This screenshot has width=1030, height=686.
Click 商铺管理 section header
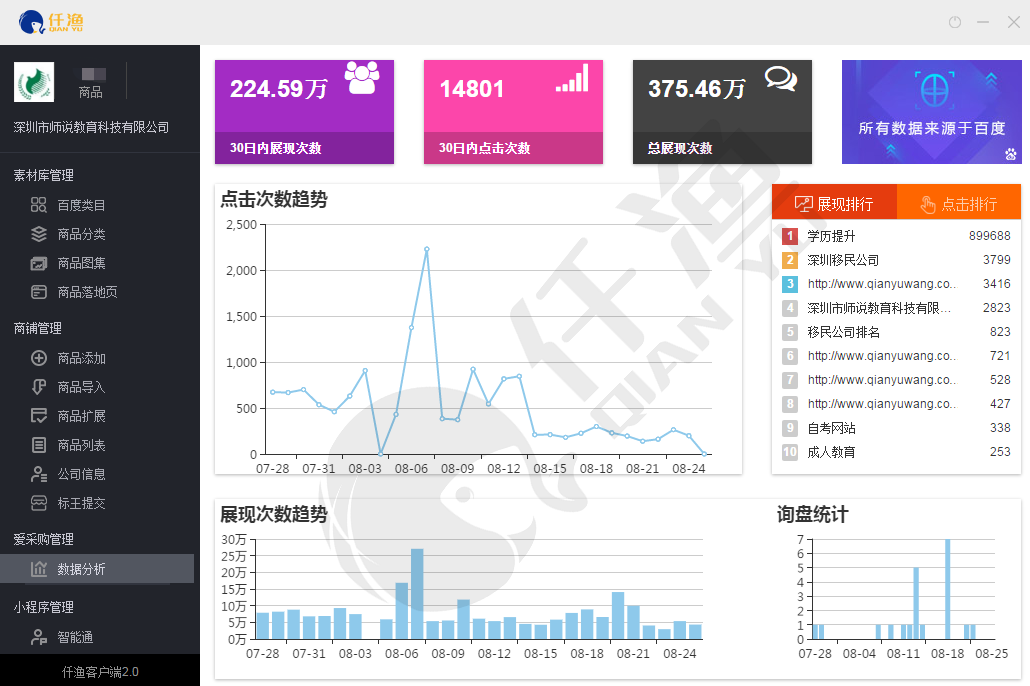point(37,328)
